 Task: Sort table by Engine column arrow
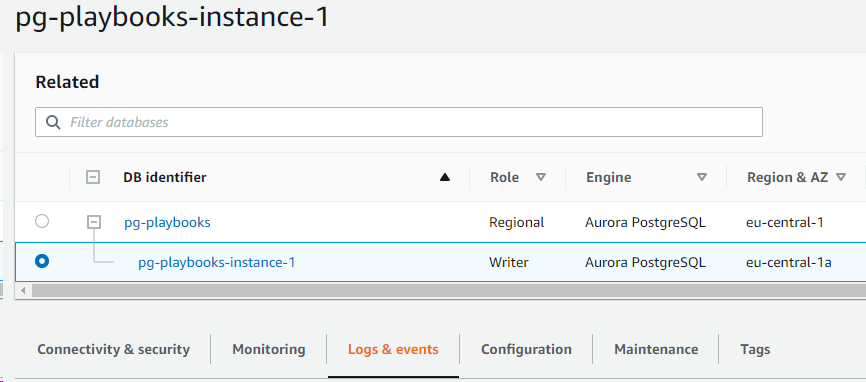click(x=702, y=177)
